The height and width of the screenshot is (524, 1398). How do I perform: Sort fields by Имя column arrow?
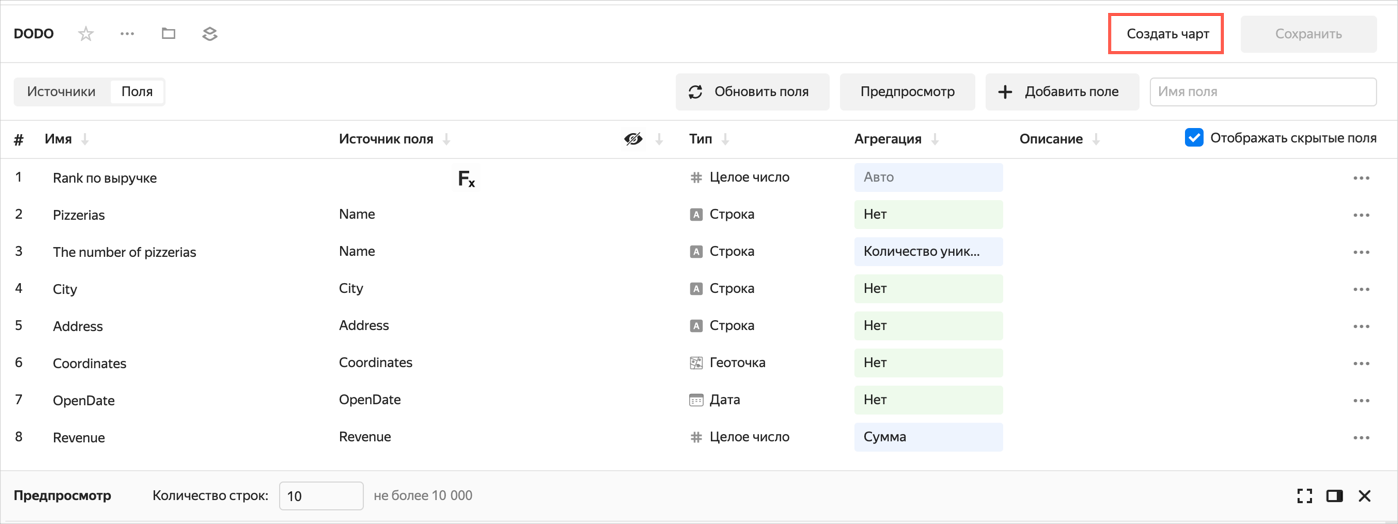point(85,140)
